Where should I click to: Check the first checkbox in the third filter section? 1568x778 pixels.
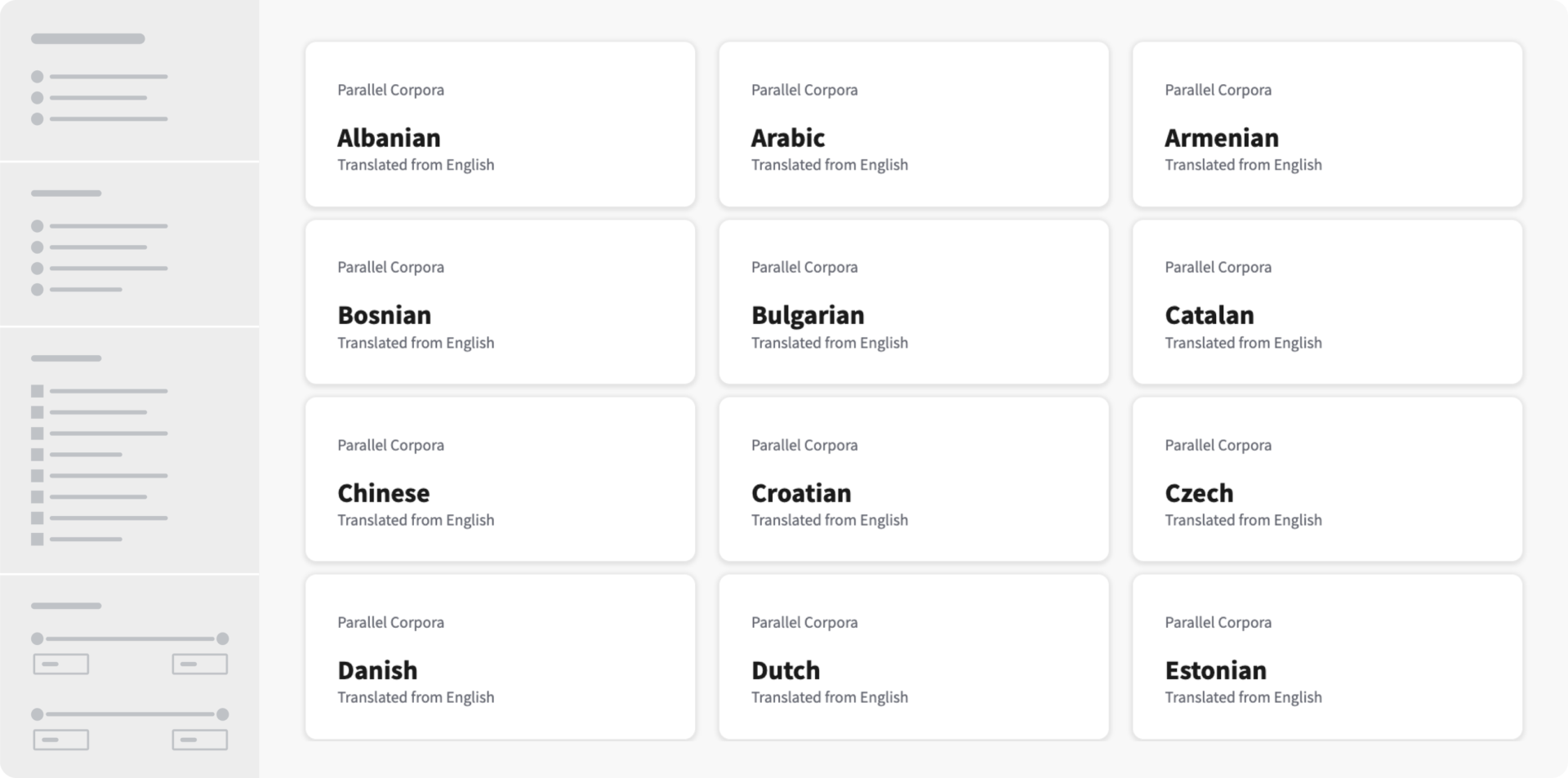coord(37,391)
